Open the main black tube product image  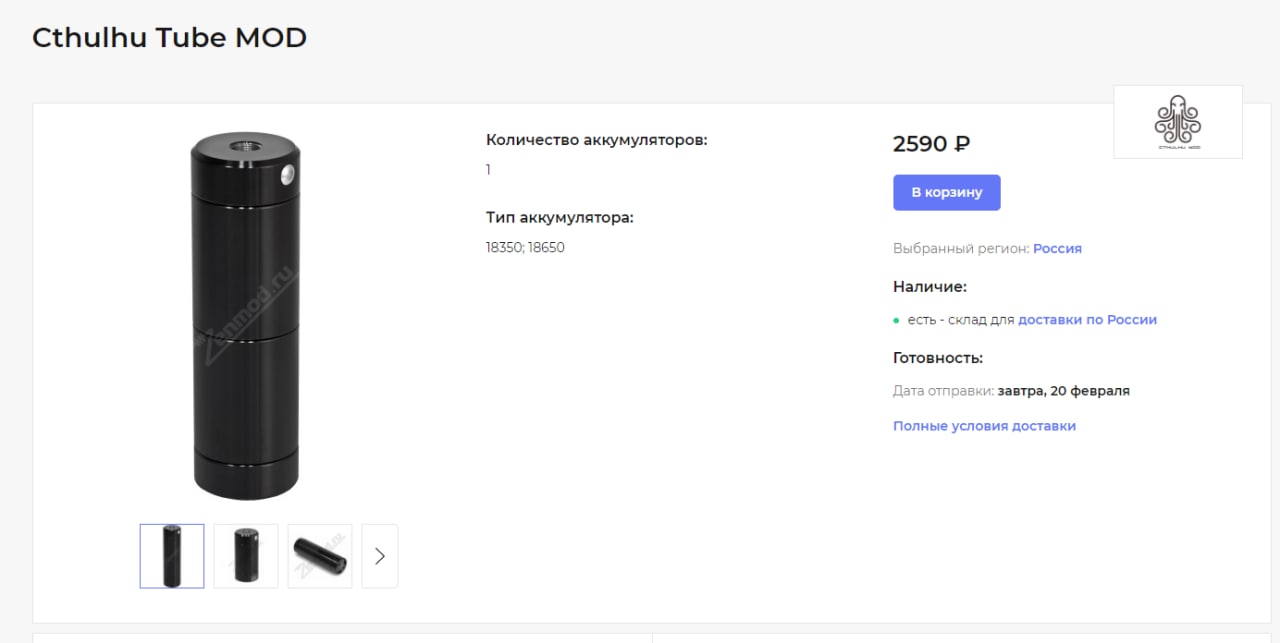(x=245, y=314)
